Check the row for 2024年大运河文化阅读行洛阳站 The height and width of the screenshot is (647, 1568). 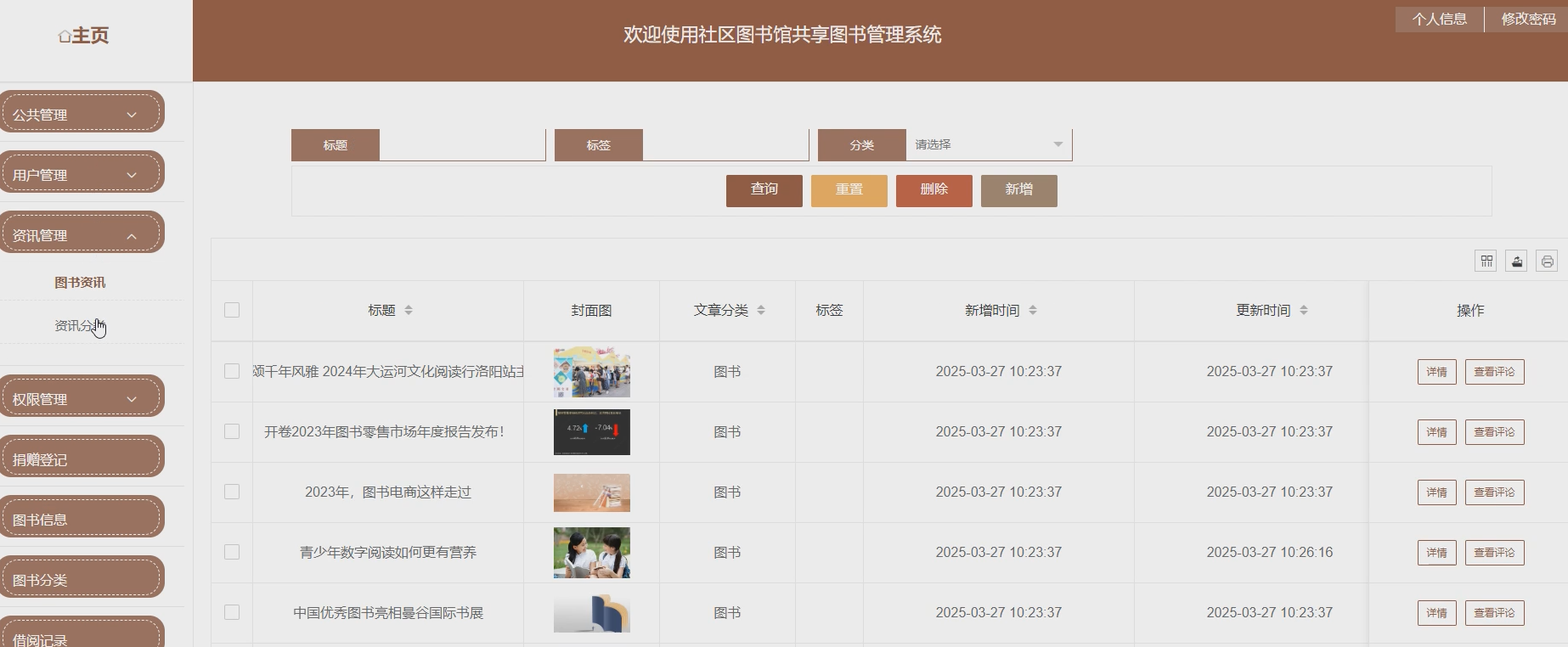tap(232, 371)
